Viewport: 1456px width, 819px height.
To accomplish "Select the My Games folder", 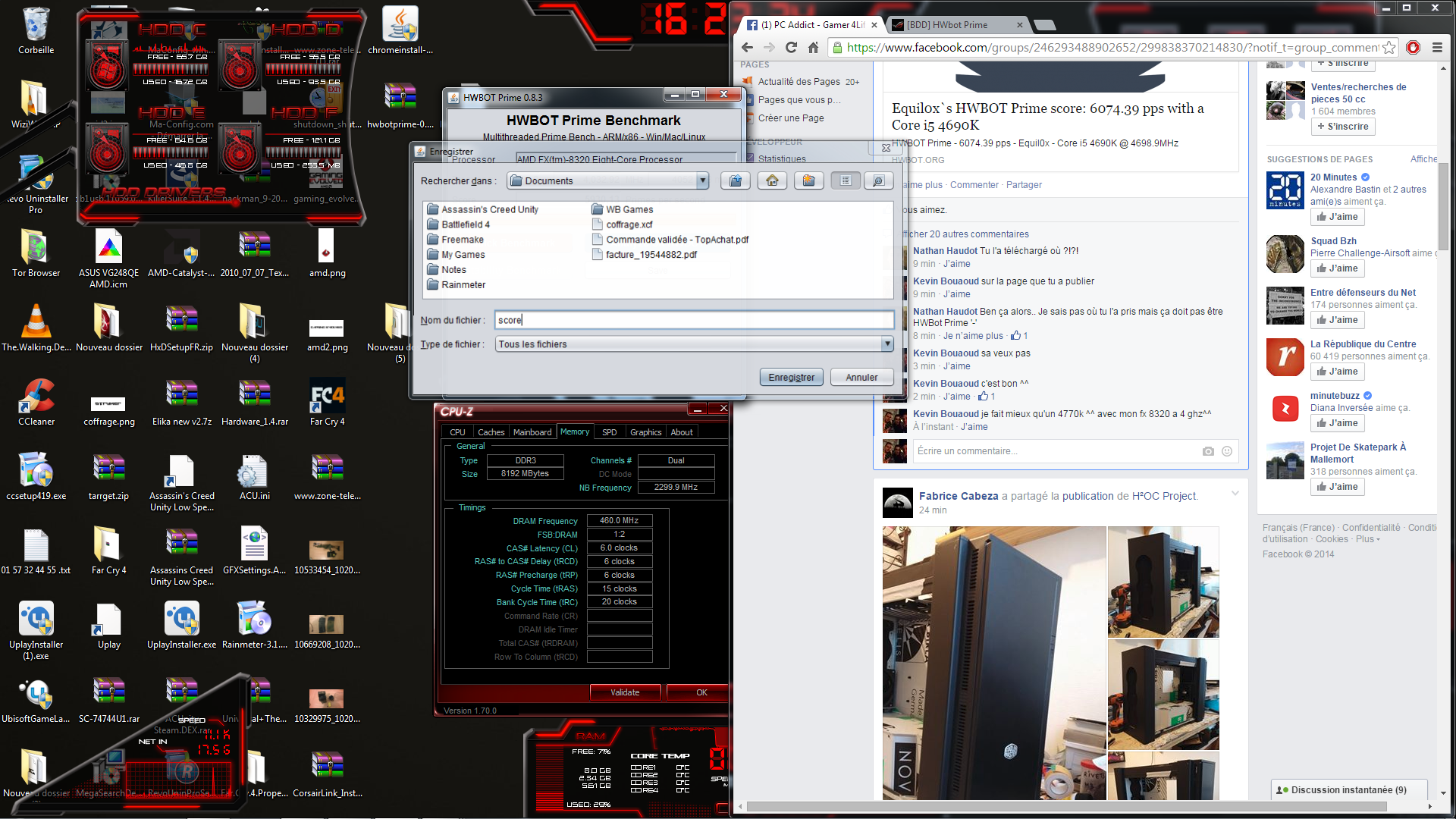I will (x=456, y=255).
